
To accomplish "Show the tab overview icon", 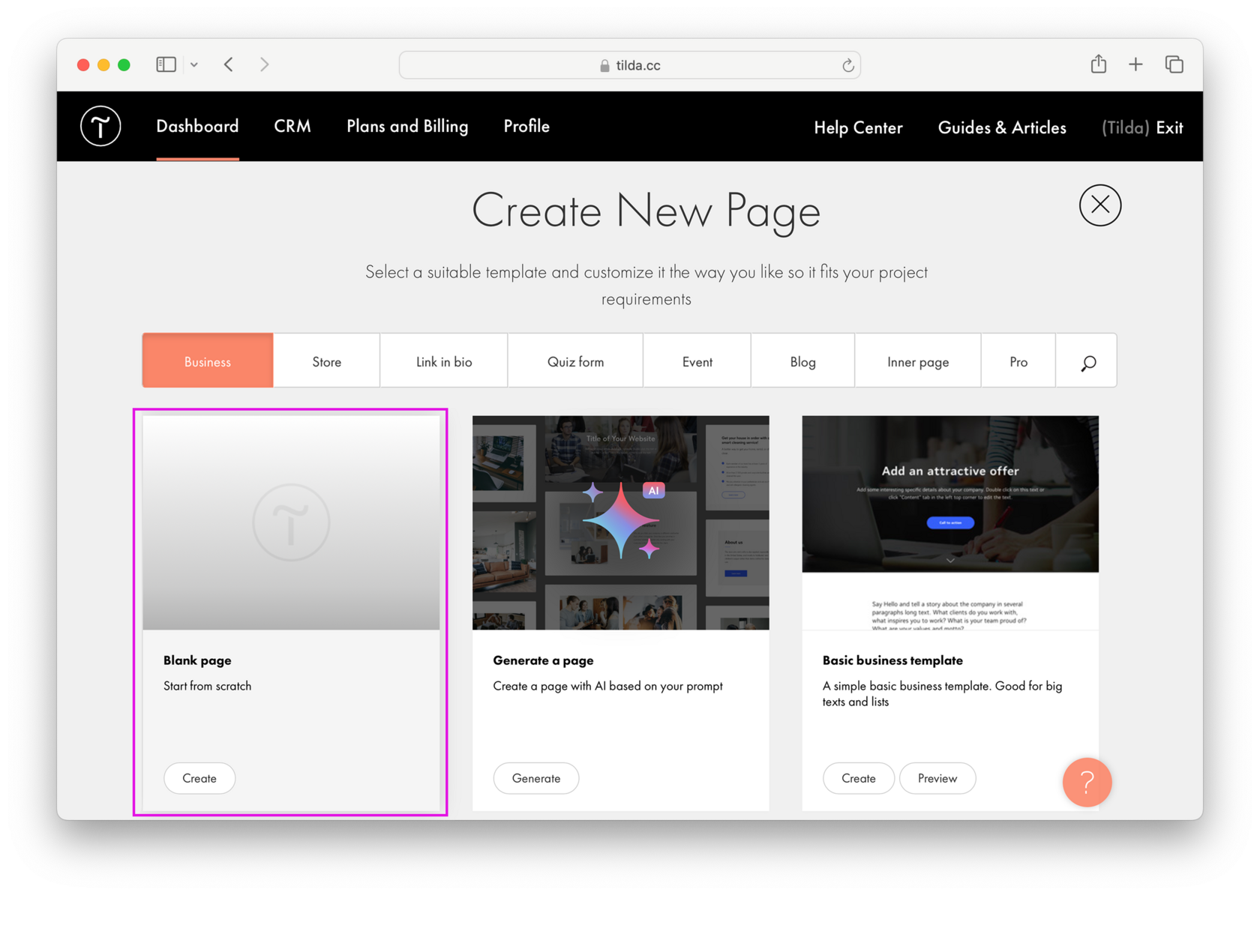I will coord(1174,64).
